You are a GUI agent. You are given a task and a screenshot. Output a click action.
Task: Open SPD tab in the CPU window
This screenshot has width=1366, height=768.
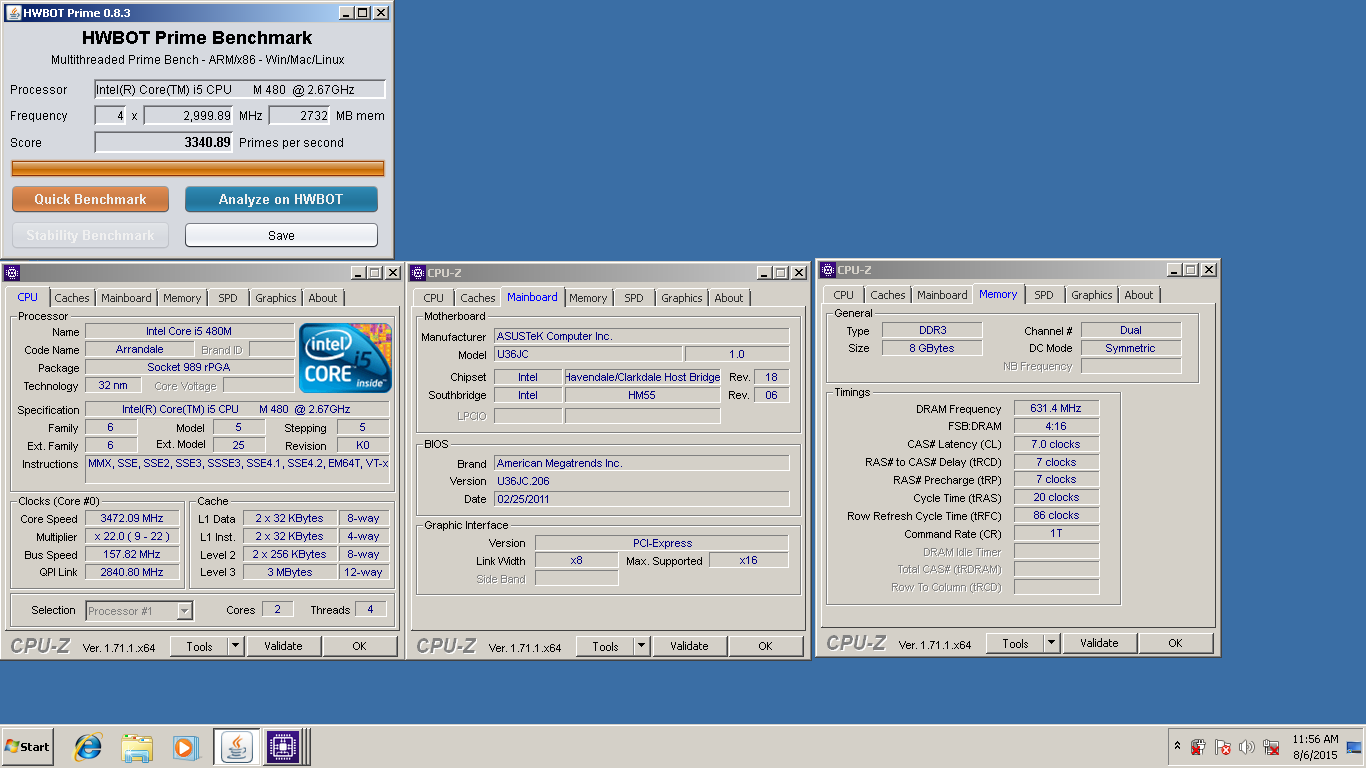coord(228,298)
